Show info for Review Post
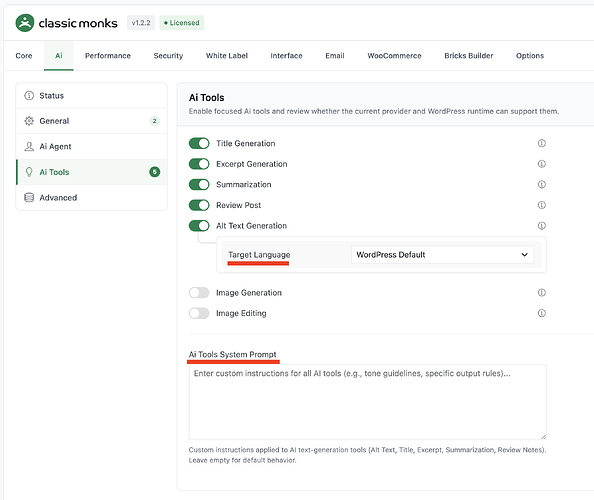 click(542, 205)
